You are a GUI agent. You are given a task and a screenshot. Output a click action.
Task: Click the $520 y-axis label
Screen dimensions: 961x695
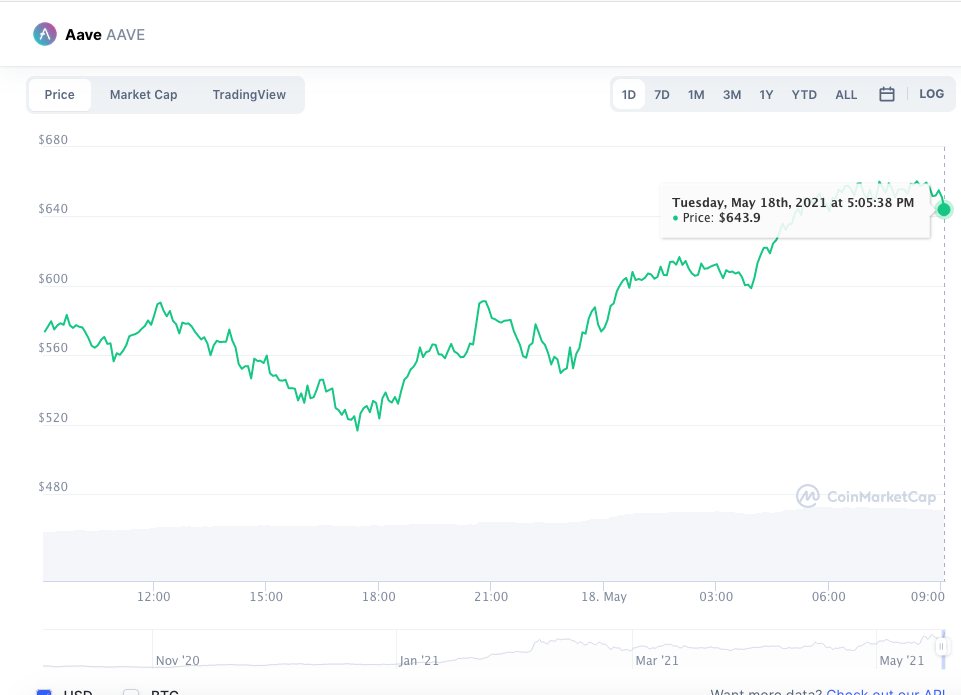click(53, 417)
